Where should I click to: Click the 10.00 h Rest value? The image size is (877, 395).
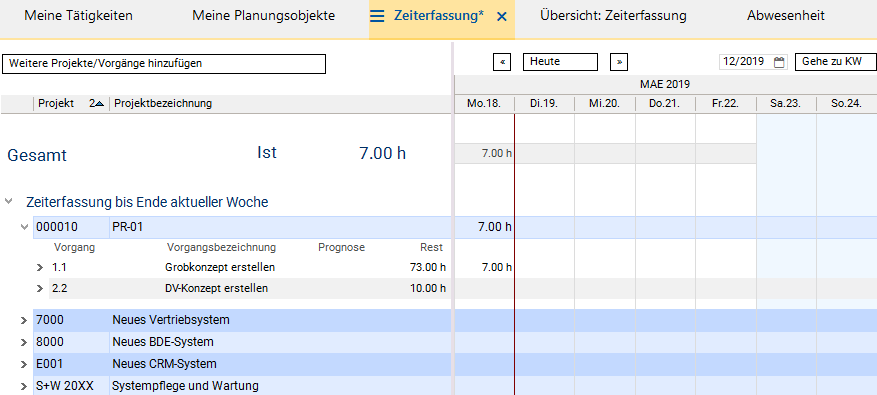[x=428, y=289]
